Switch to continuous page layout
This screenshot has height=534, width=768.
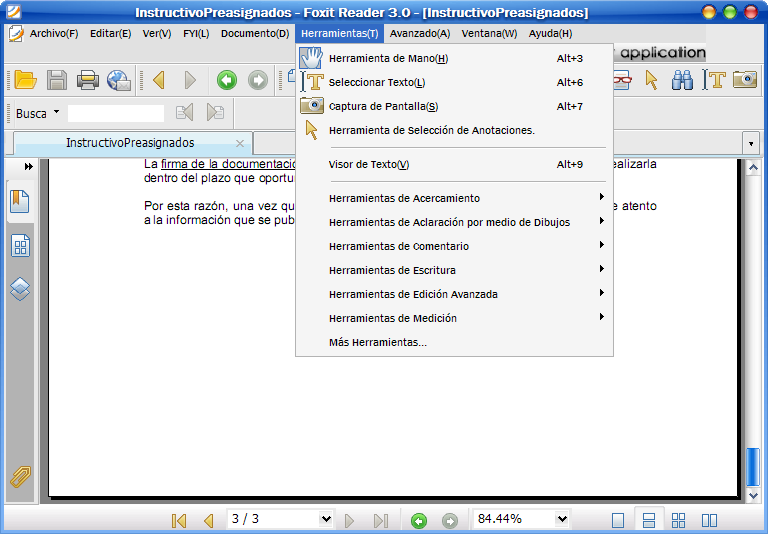click(x=648, y=520)
